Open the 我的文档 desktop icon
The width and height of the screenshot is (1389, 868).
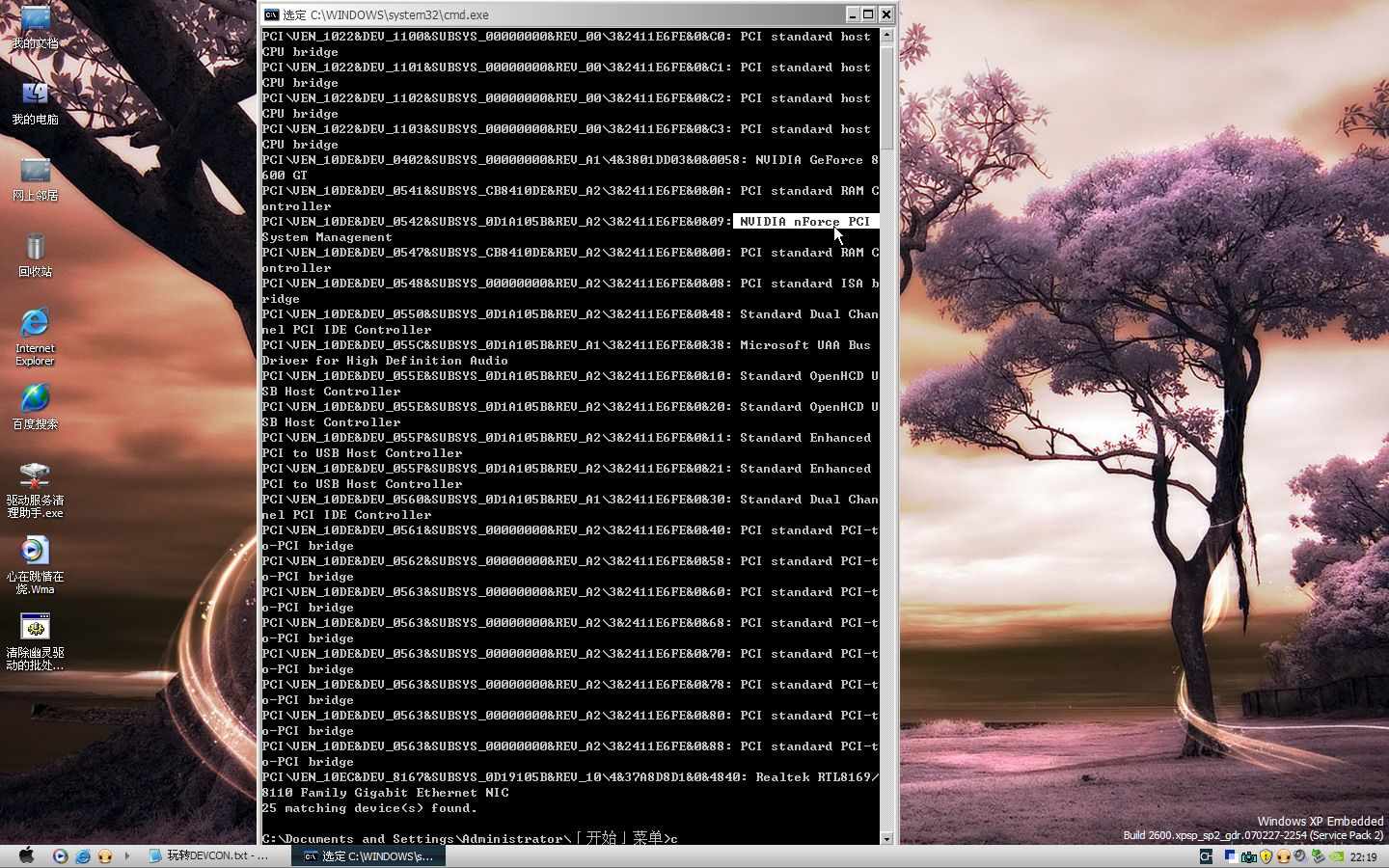(35, 26)
